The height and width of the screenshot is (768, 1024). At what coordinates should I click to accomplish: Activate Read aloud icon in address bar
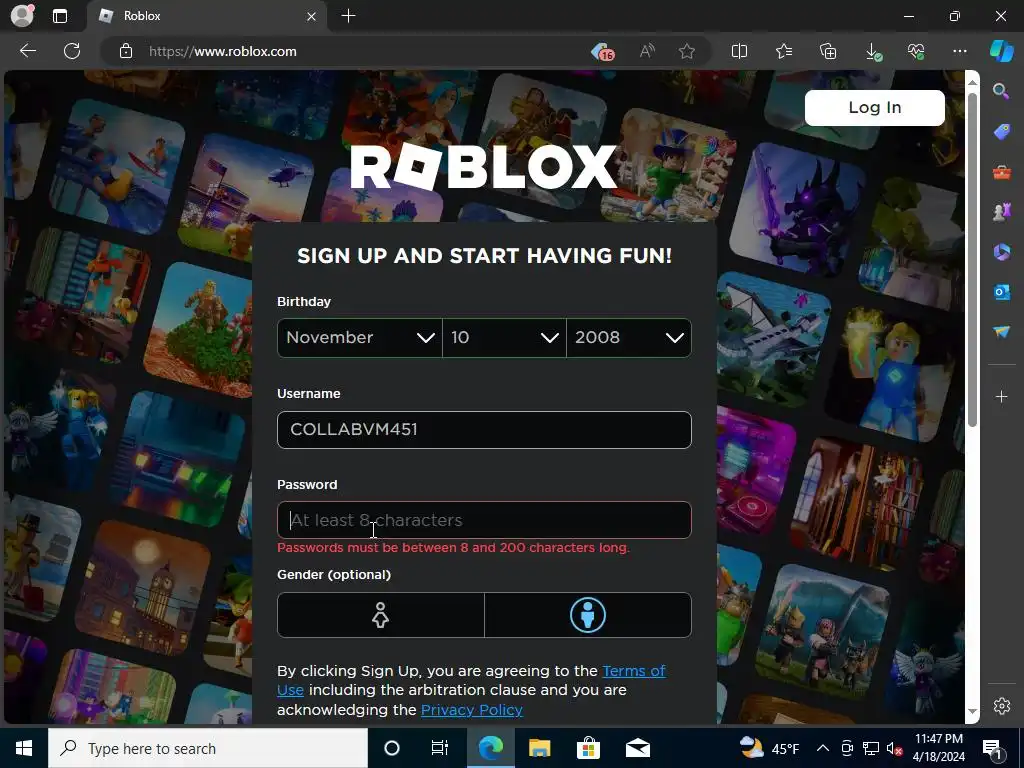pos(647,51)
